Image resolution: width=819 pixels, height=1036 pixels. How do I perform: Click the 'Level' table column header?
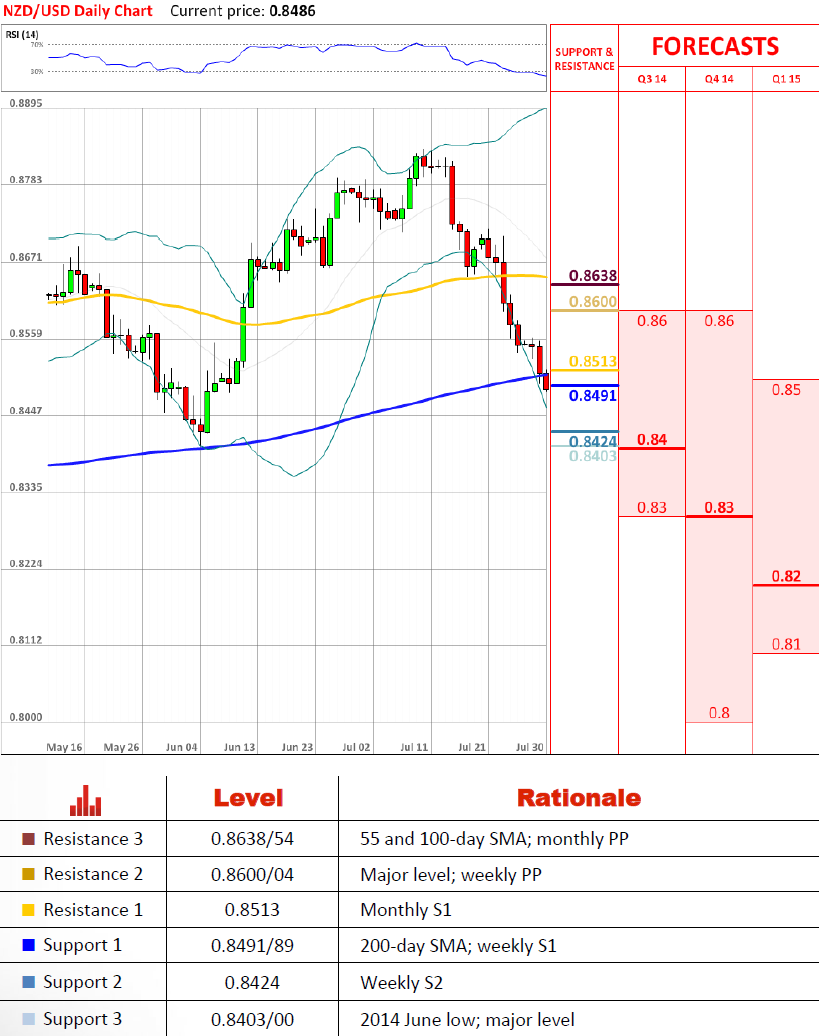pos(248,798)
